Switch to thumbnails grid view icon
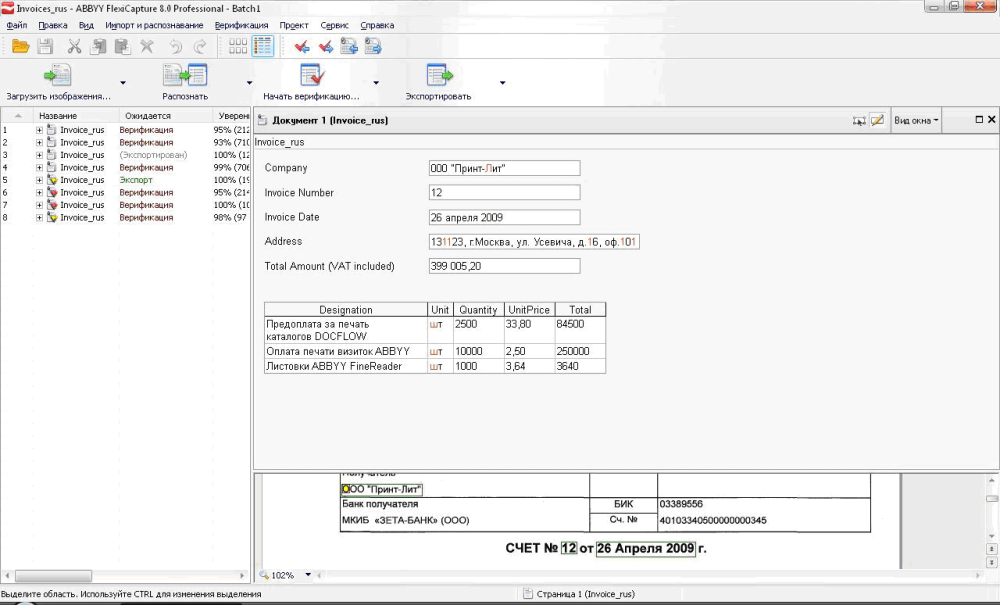Screen dimensions: 1000x605 tap(238, 47)
